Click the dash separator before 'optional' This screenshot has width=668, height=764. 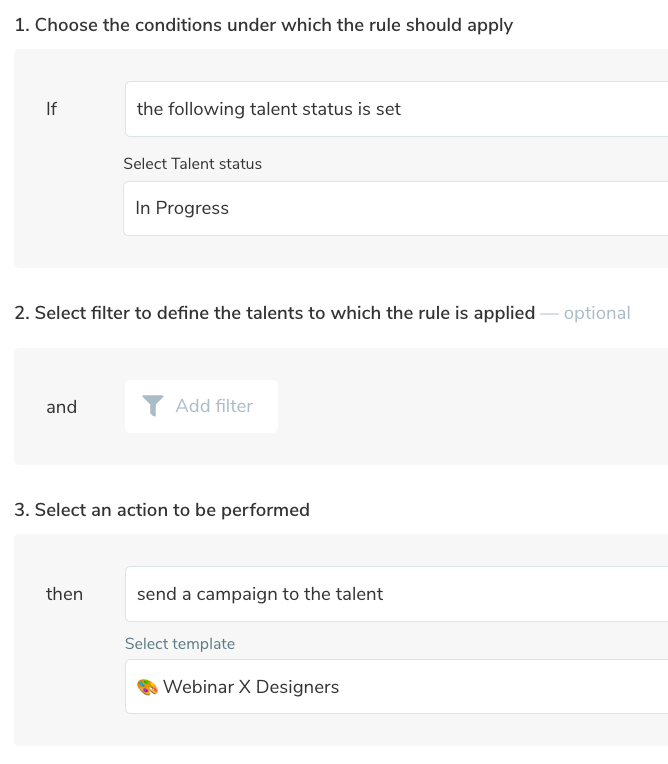pos(549,313)
